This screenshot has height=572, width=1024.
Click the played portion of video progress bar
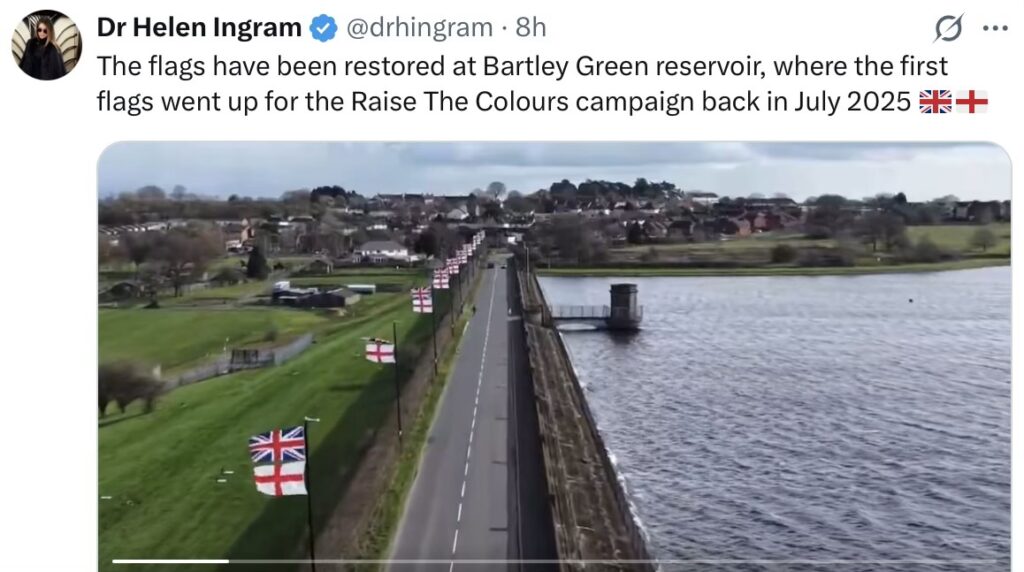pyautogui.click(x=170, y=561)
